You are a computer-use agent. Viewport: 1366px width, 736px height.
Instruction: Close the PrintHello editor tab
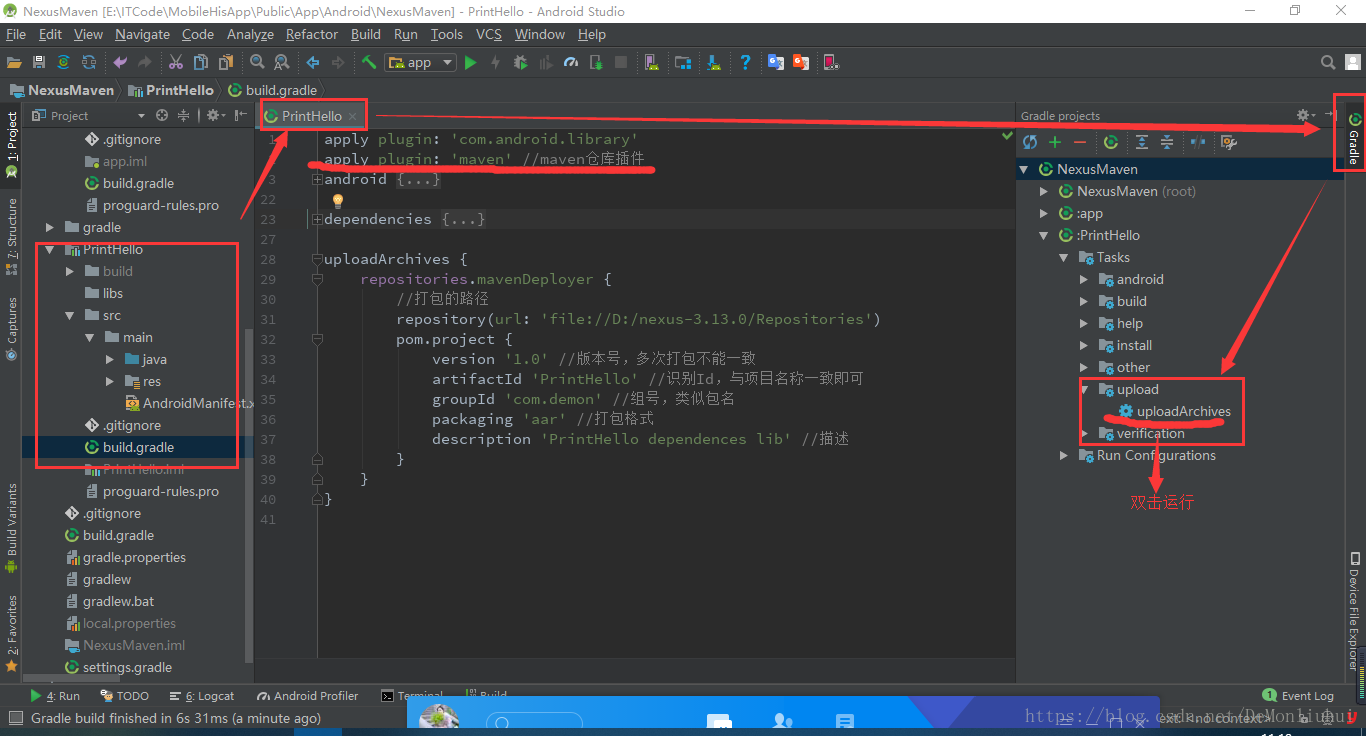pos(352,117)
